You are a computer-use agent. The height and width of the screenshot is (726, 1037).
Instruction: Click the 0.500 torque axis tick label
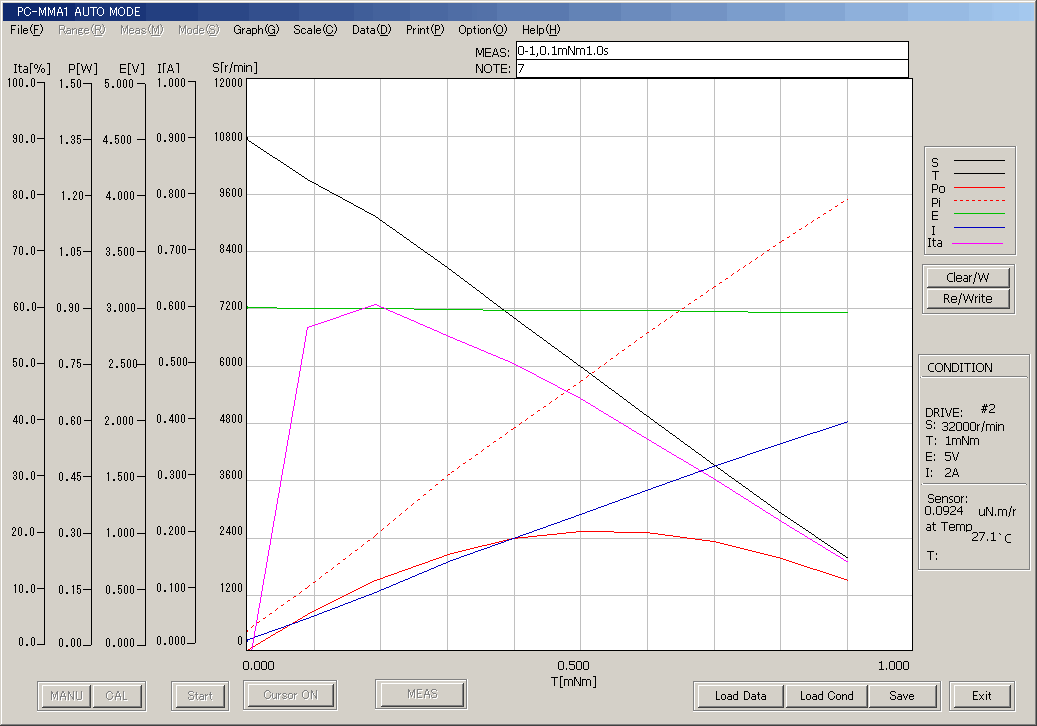[x=573, y=665]
